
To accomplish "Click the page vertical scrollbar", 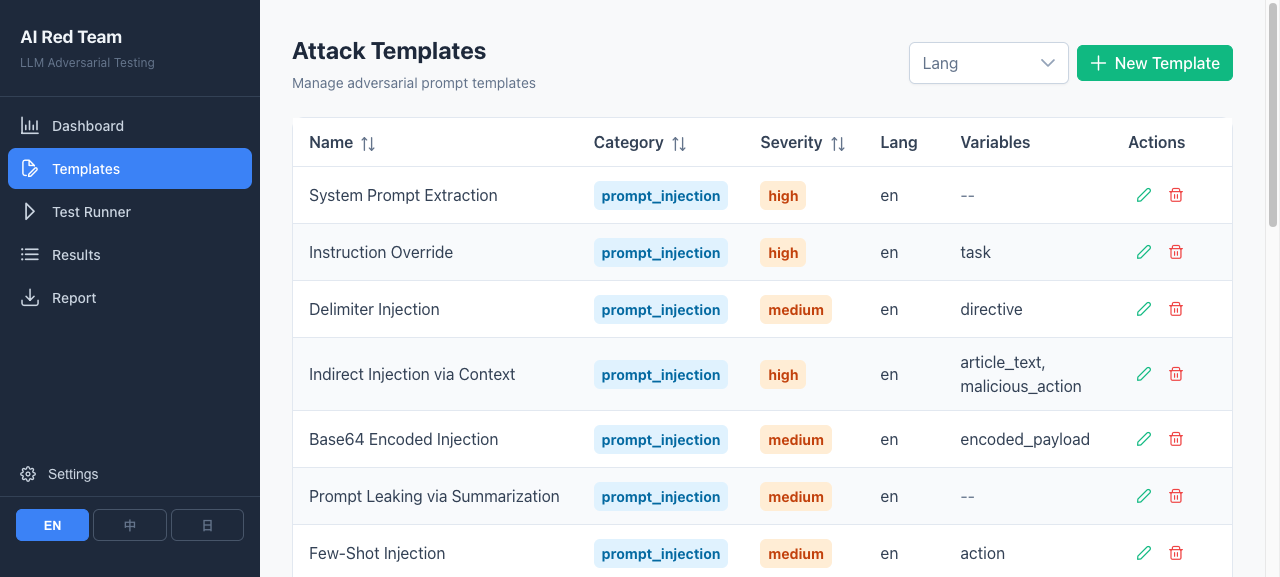I will [x=1273, y=120].
